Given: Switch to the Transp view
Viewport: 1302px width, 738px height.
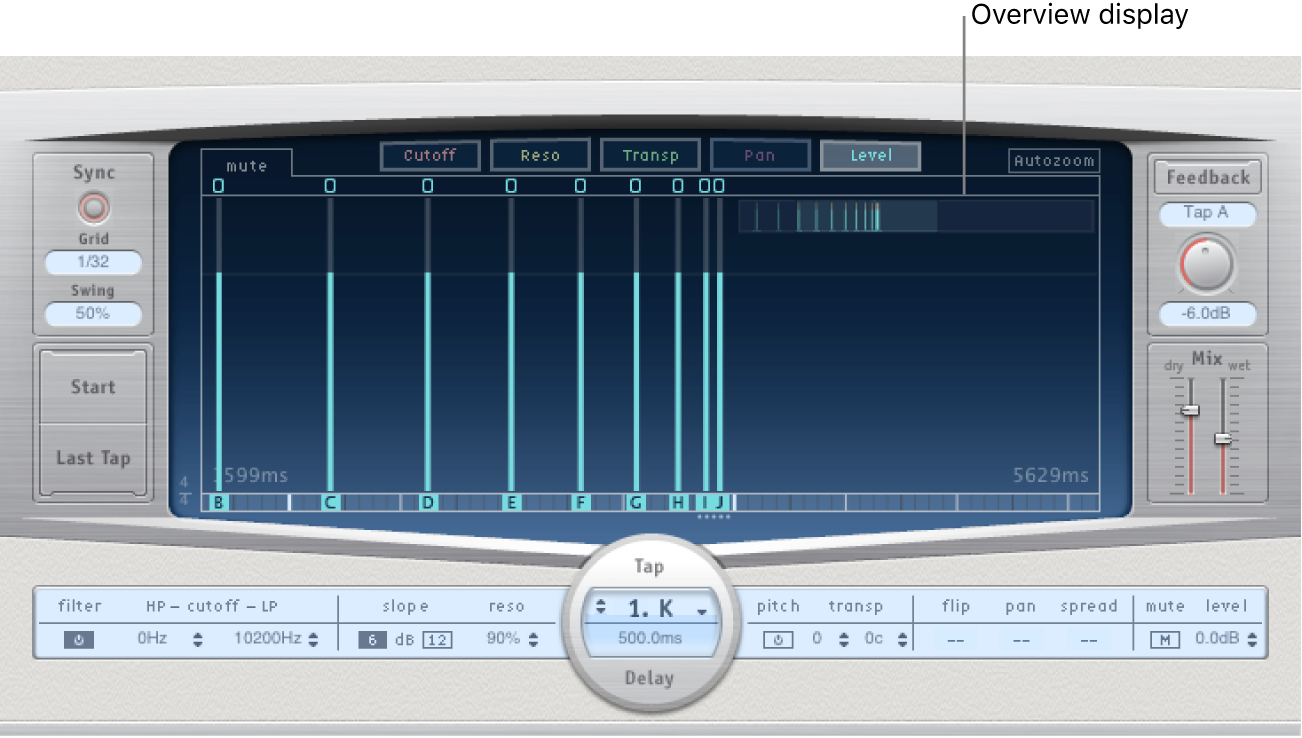Looking at the screenshot, I should tap(650, 155).
